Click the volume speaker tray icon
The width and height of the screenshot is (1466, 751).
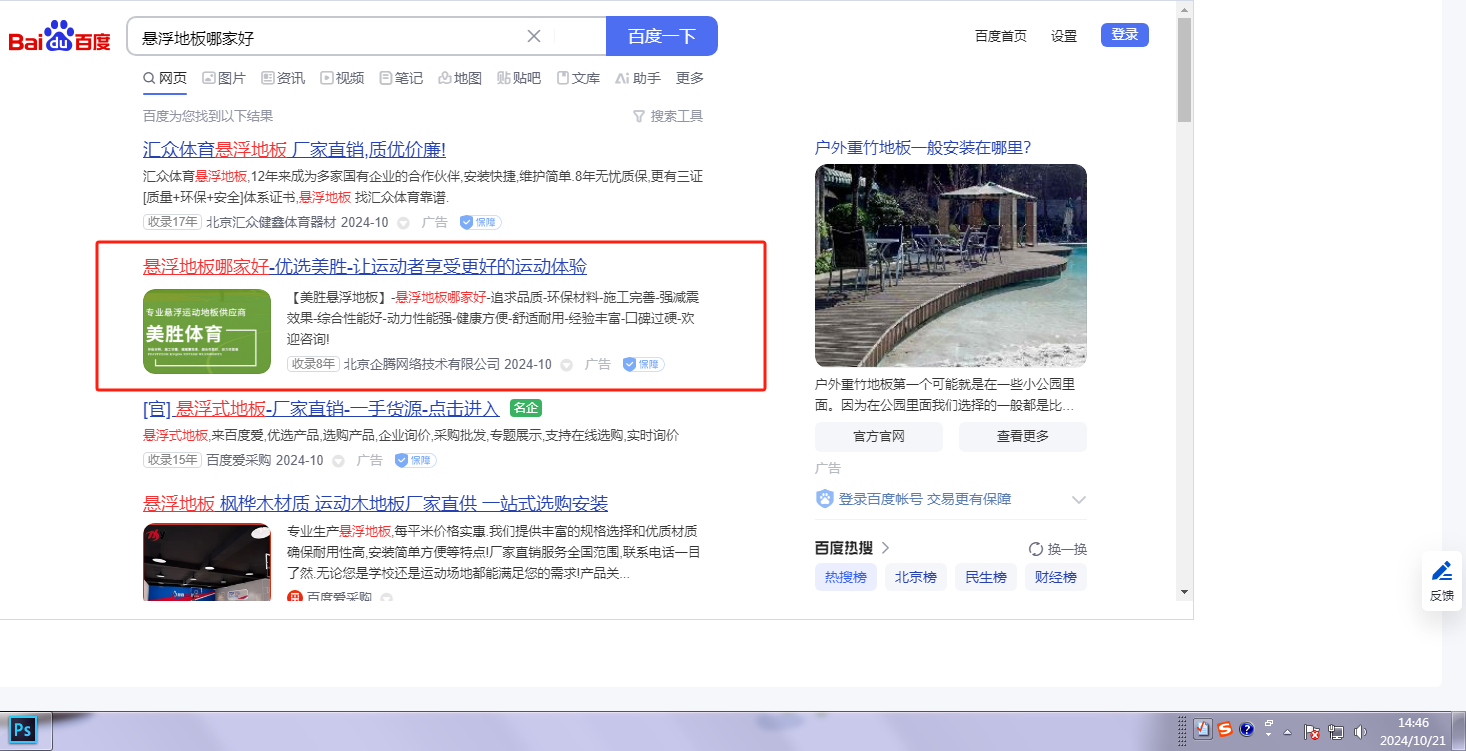click(1360, 730)
